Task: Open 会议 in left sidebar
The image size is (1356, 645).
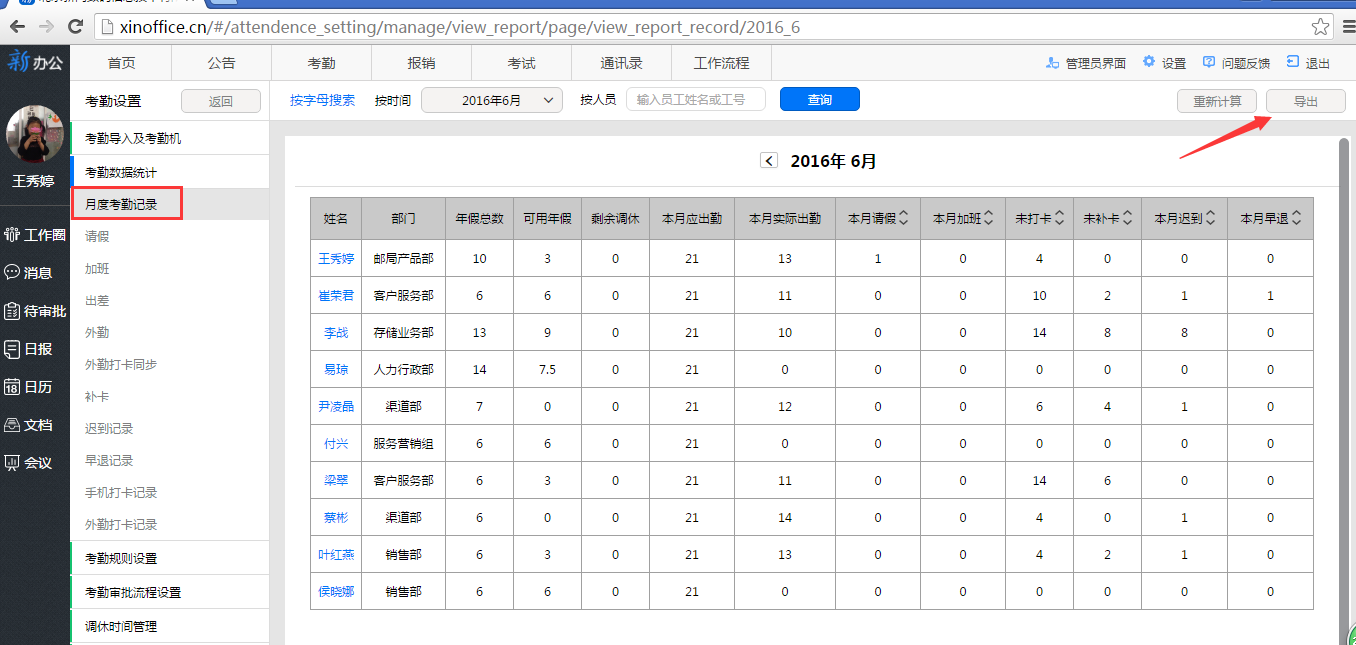Action: point(29,463)
